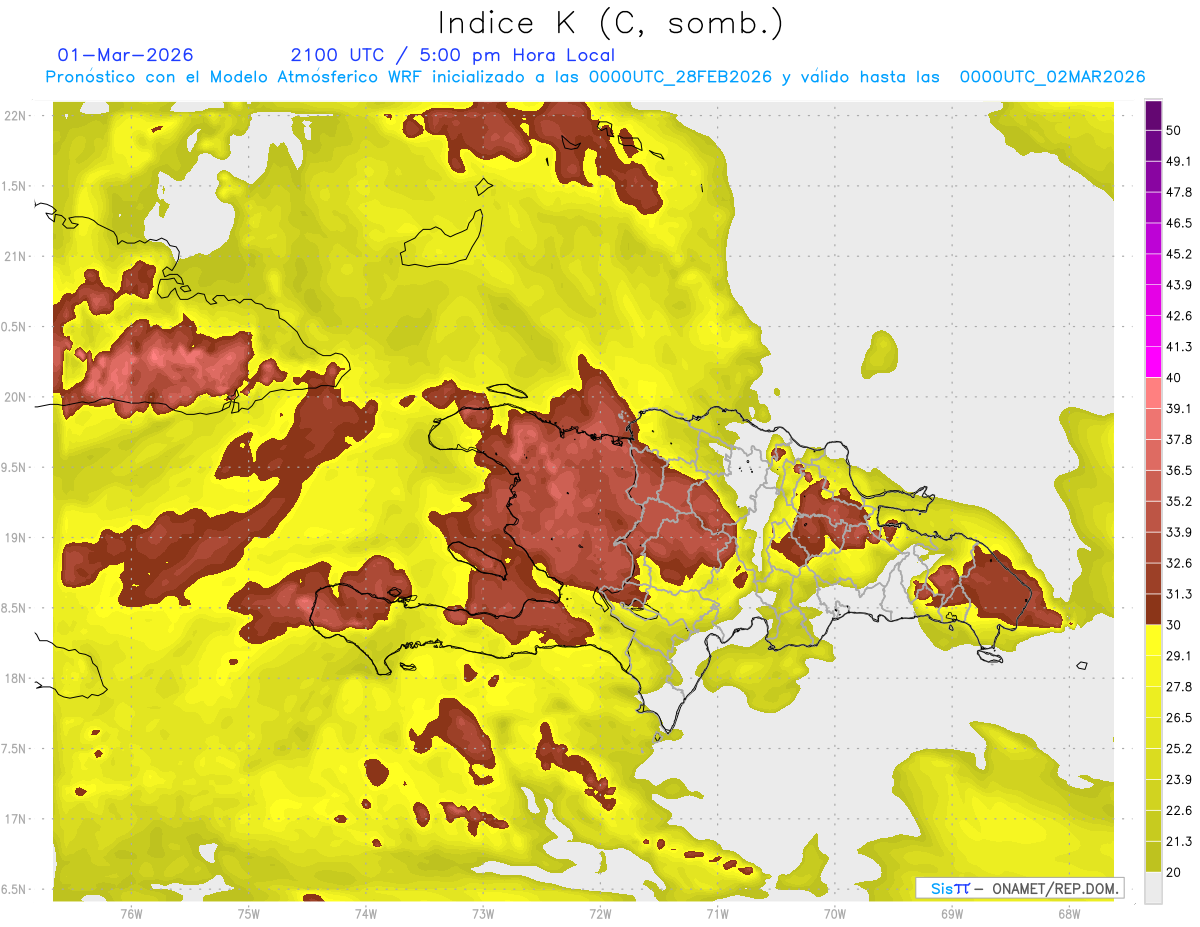Click the '23.9' colorbar value
Viewport: 1200px width, 927px height.
(x=1179, y=780)
